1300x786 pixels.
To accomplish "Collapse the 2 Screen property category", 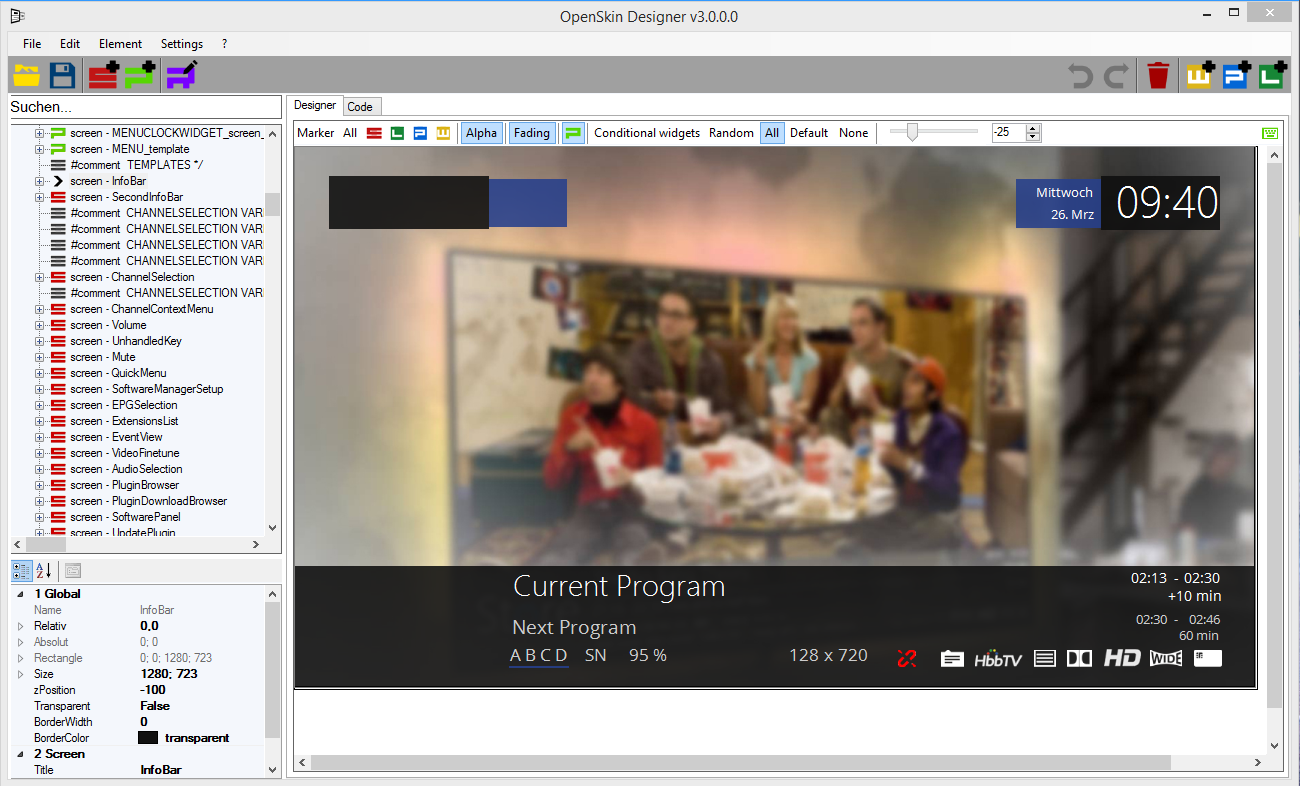I will pyautogui.click(x=20, y=754).
